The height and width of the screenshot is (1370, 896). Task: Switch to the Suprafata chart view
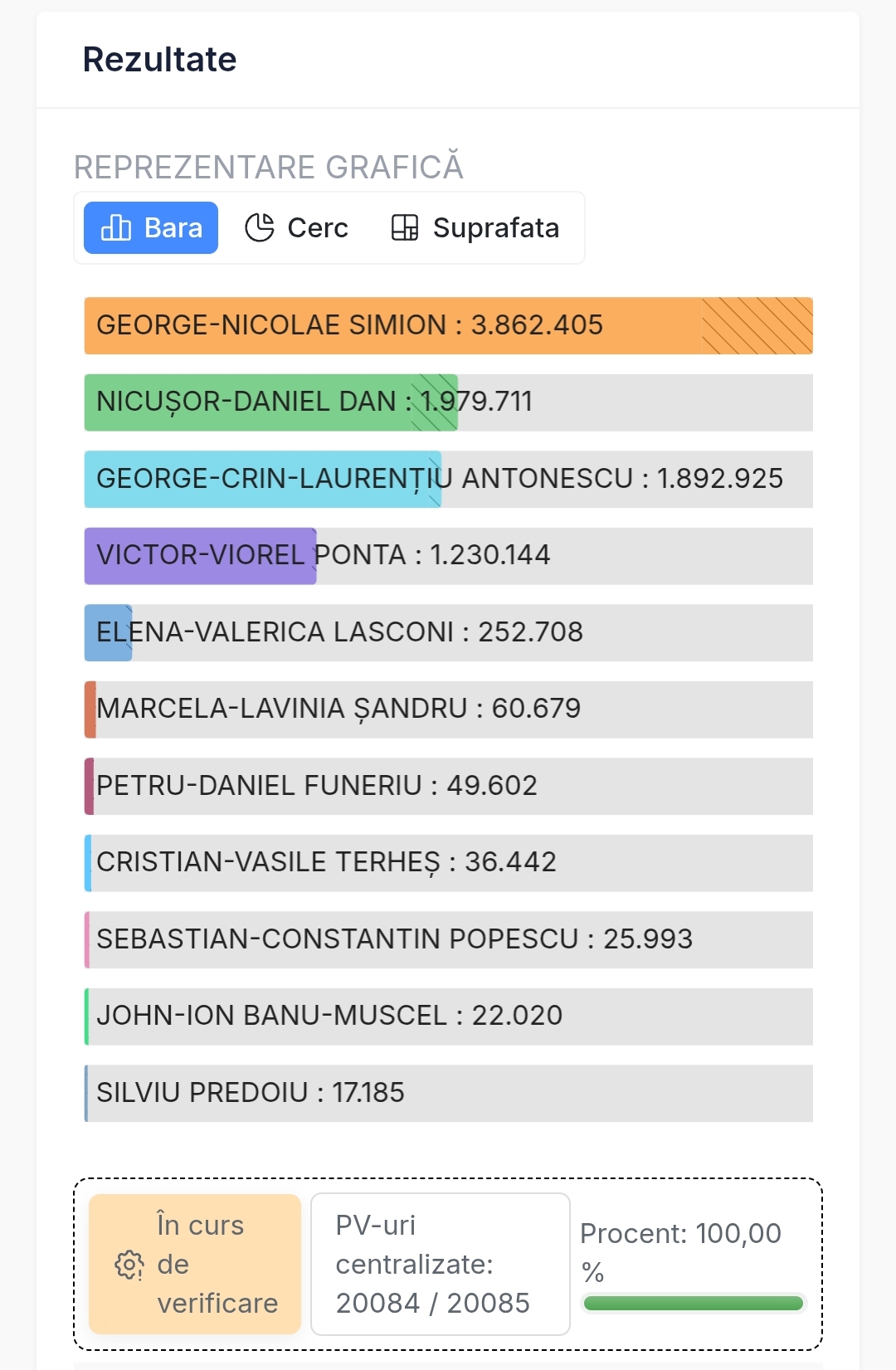pos(475,227)
